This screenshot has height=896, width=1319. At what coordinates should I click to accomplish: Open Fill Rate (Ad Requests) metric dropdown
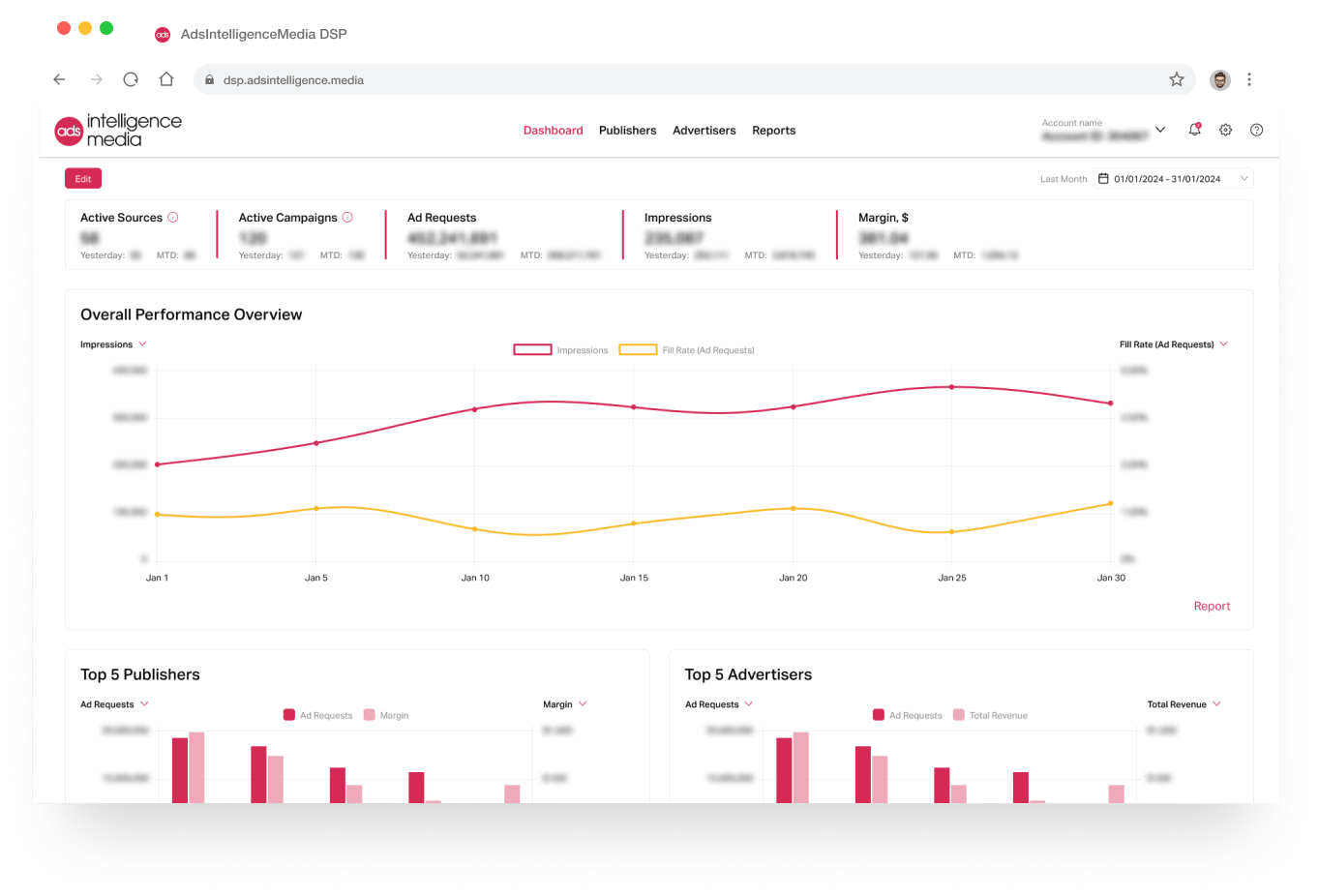click(1173, 344)
